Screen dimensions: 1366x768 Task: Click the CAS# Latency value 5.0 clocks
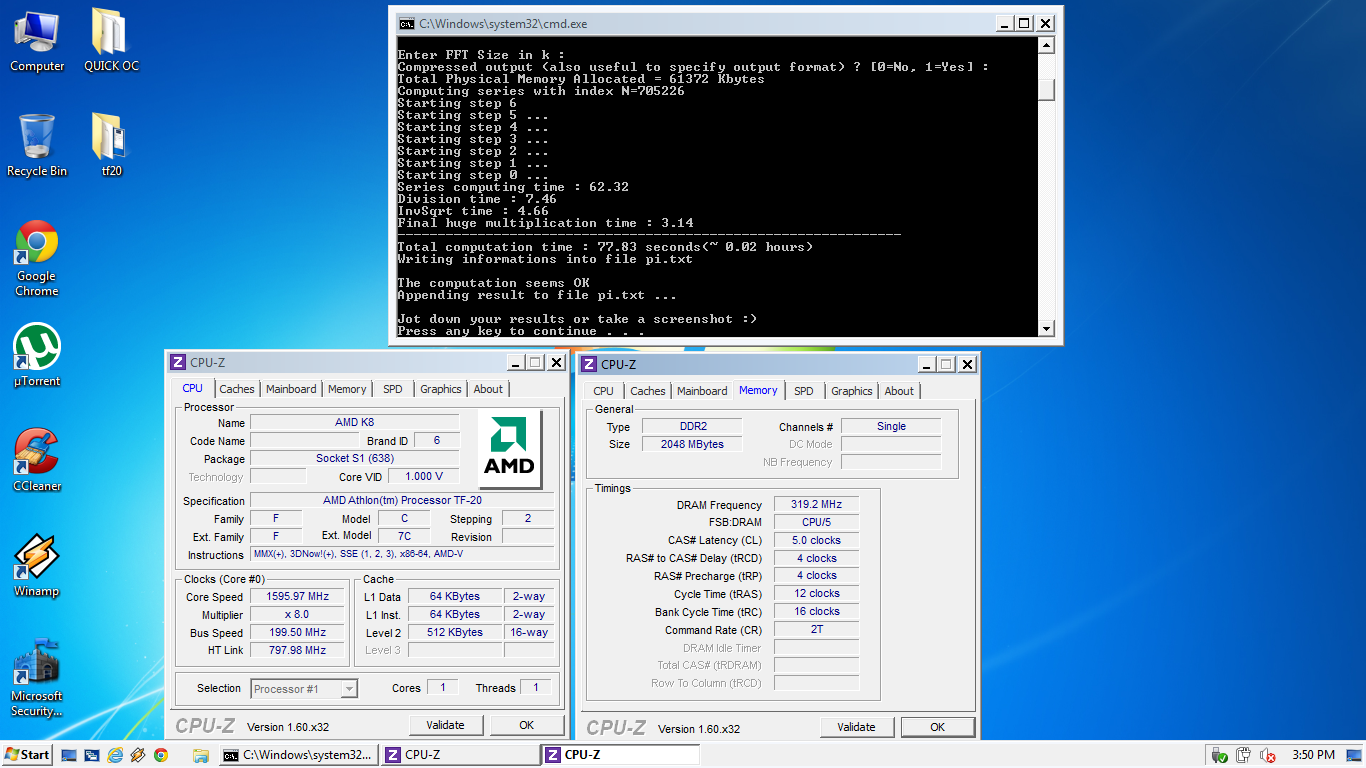pos(816,541)
